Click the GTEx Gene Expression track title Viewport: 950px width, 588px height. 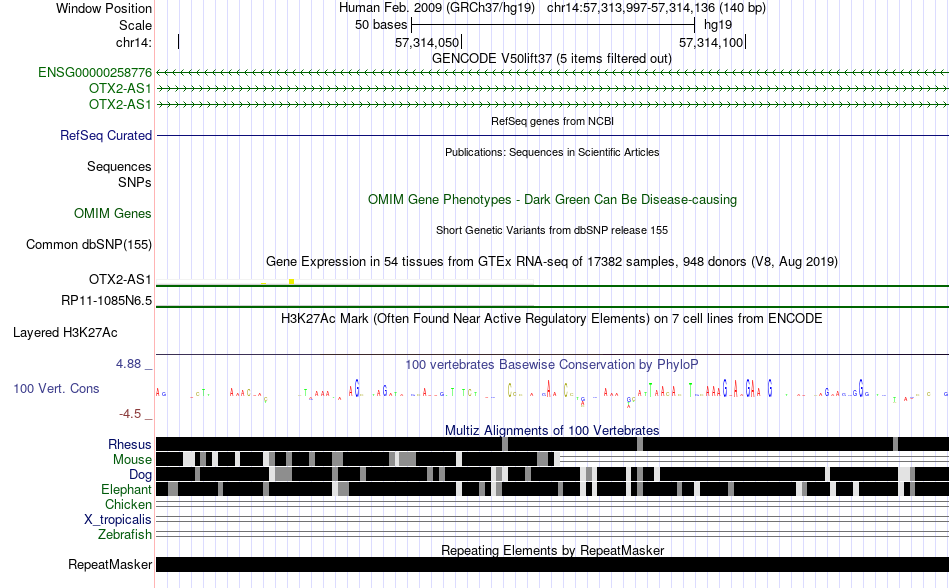pos(551,262)
